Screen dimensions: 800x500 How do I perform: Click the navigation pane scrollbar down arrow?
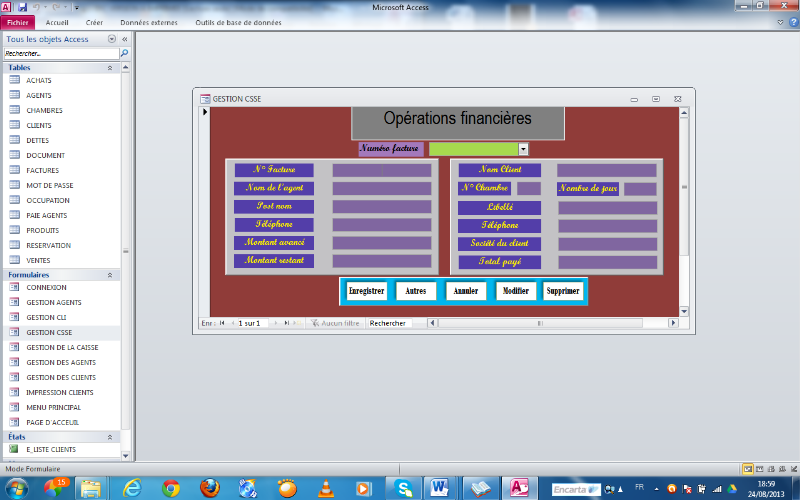(126, 456)
